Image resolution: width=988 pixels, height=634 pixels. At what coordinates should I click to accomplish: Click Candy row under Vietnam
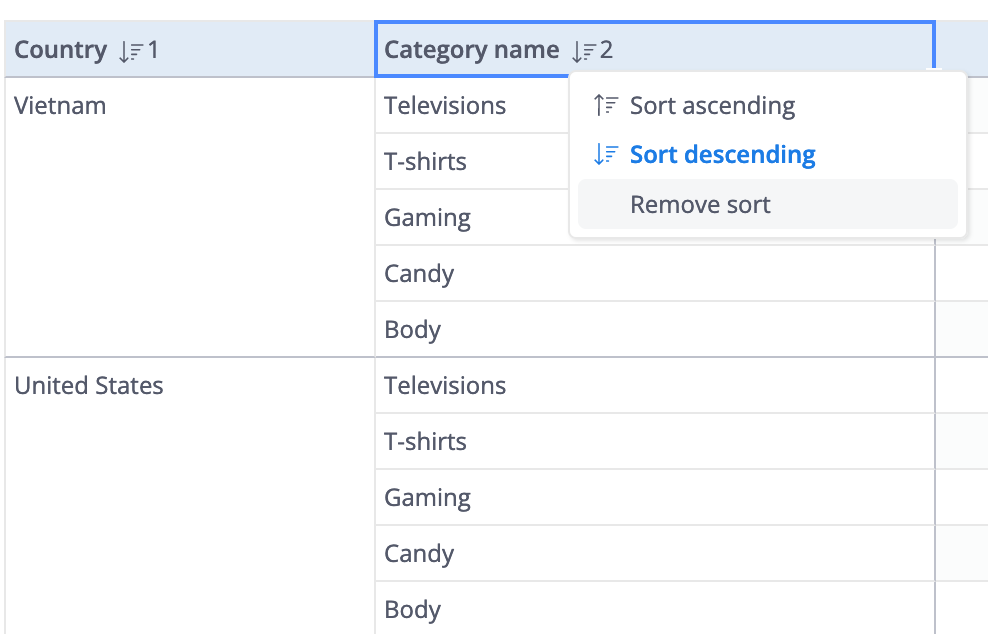coord(655,274)
